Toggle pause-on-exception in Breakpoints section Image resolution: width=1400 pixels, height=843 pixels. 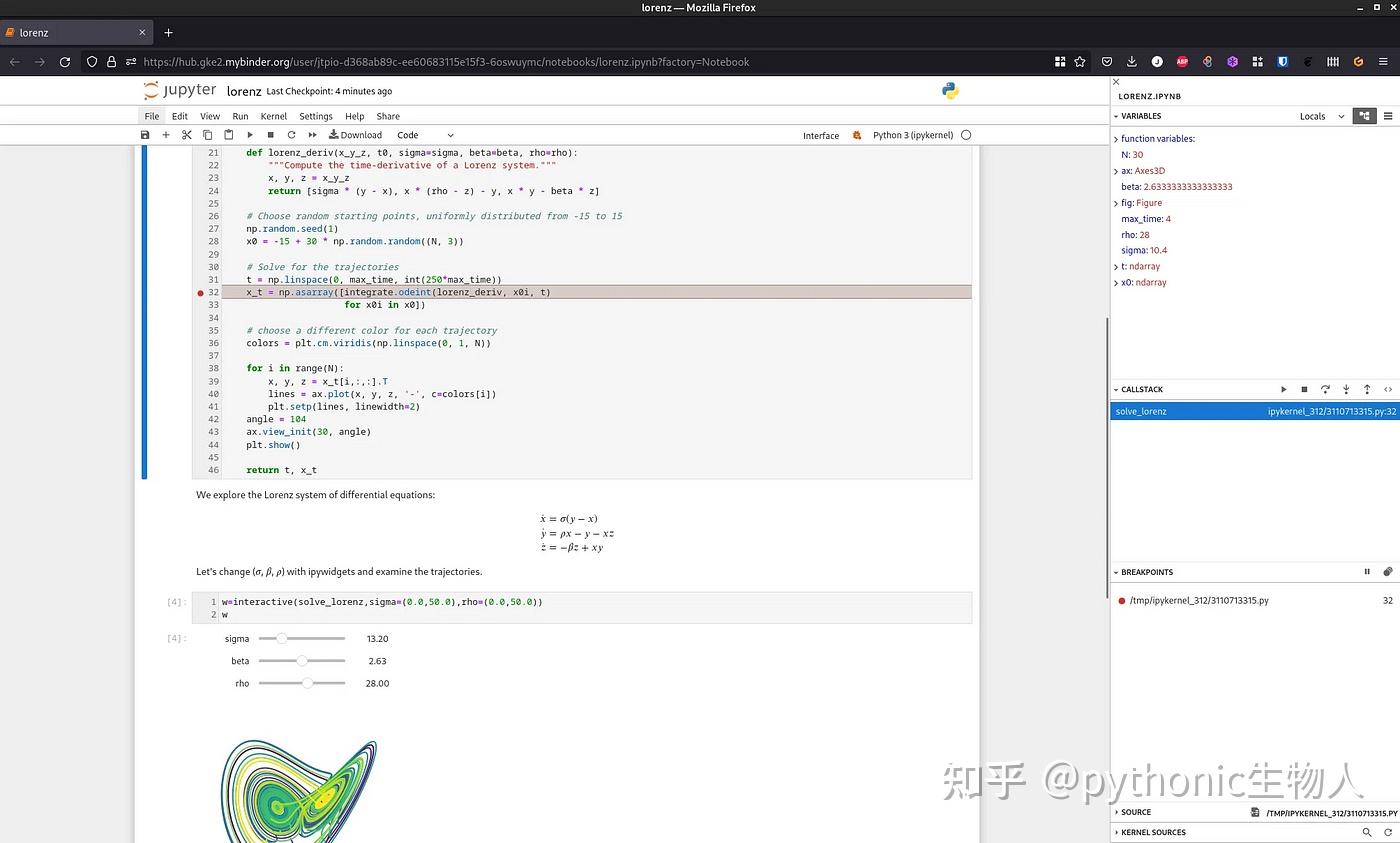(1367, 571)
